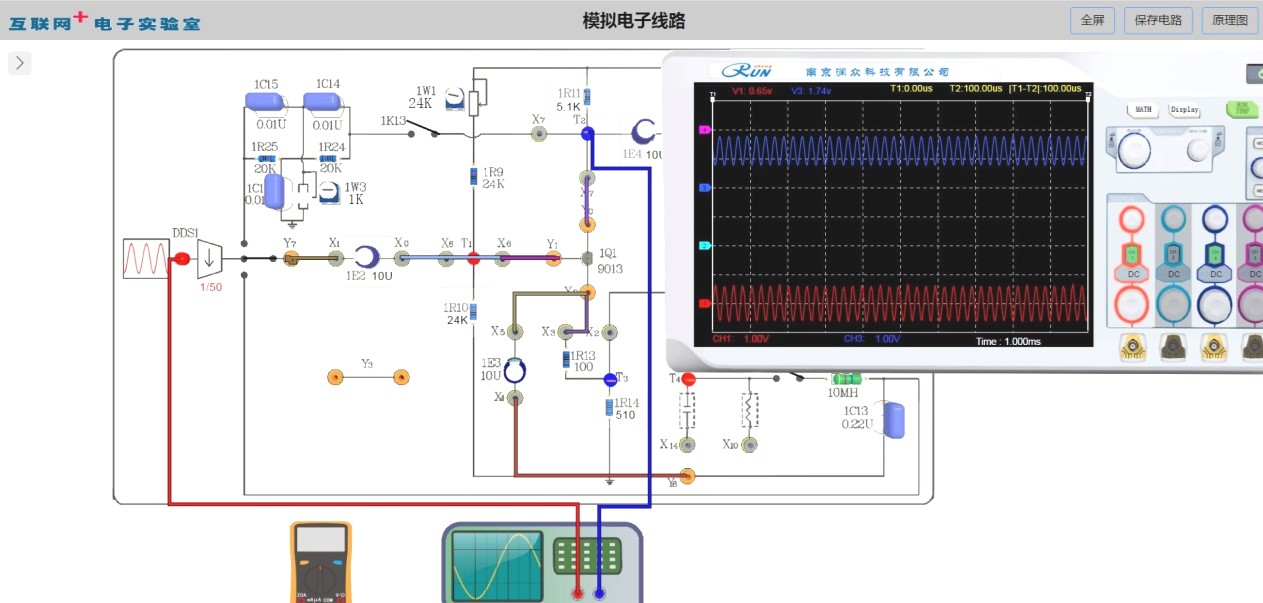Viewport: 1263px width, 603px height.
Task: Click the 1W1 24K potentiometer knob
Action: (455, 100)
